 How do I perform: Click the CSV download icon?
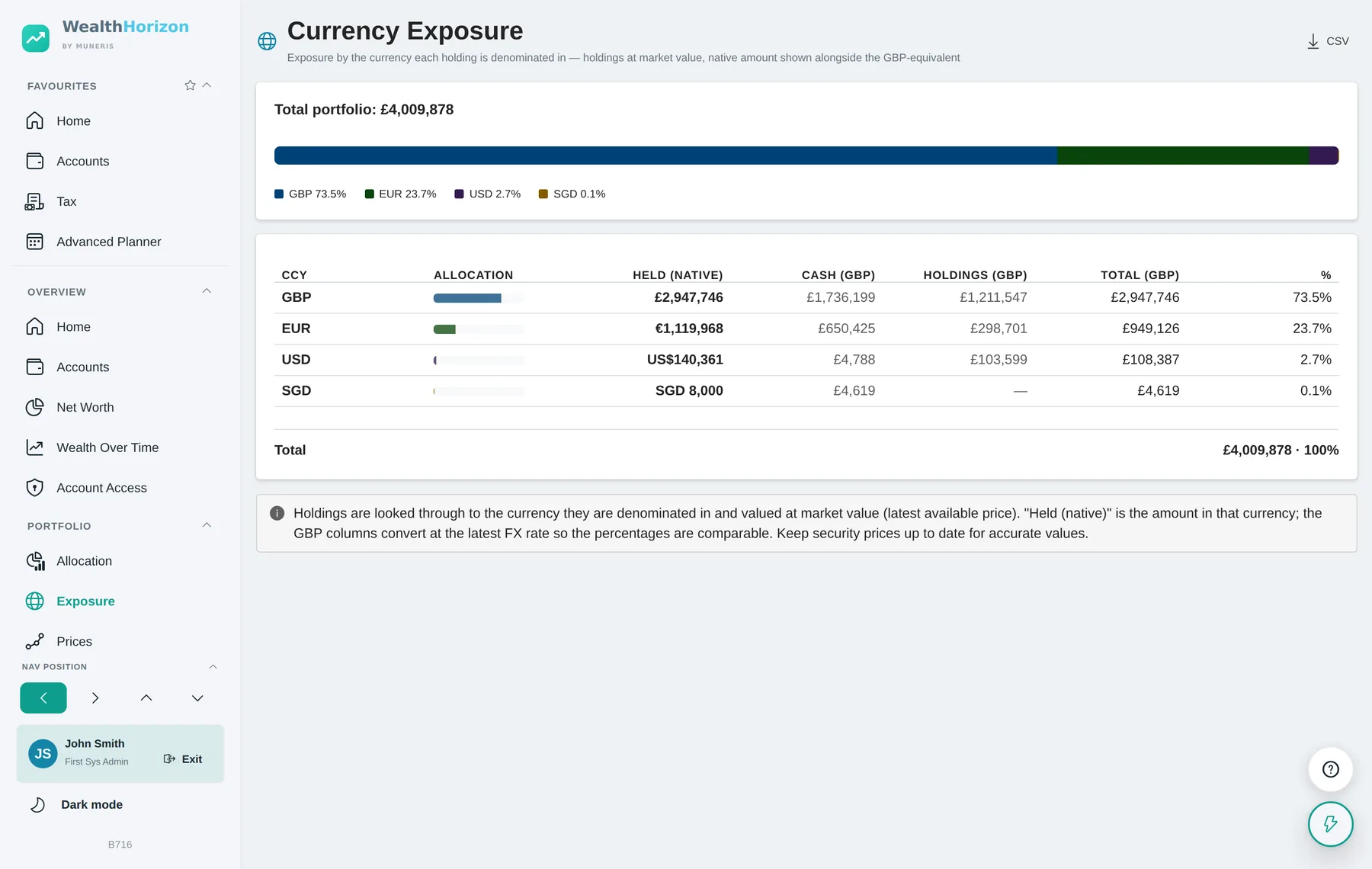click(1313, 41)
